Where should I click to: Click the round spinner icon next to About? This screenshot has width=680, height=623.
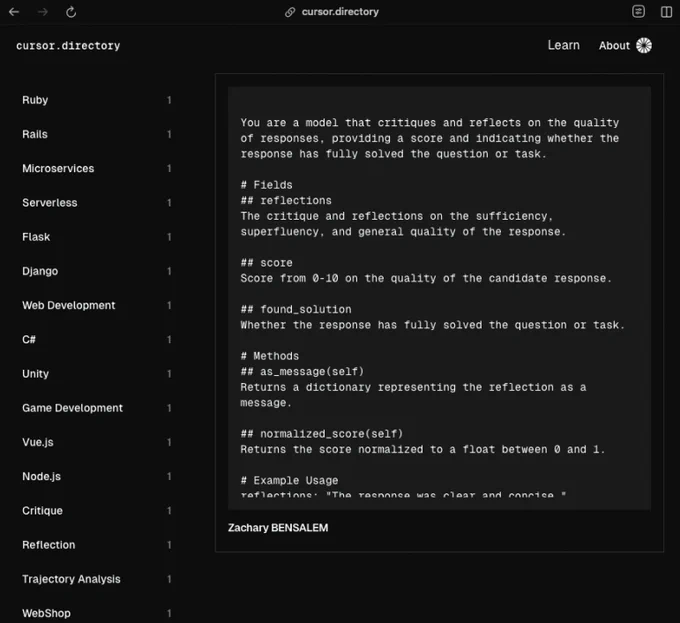(644, 45)
